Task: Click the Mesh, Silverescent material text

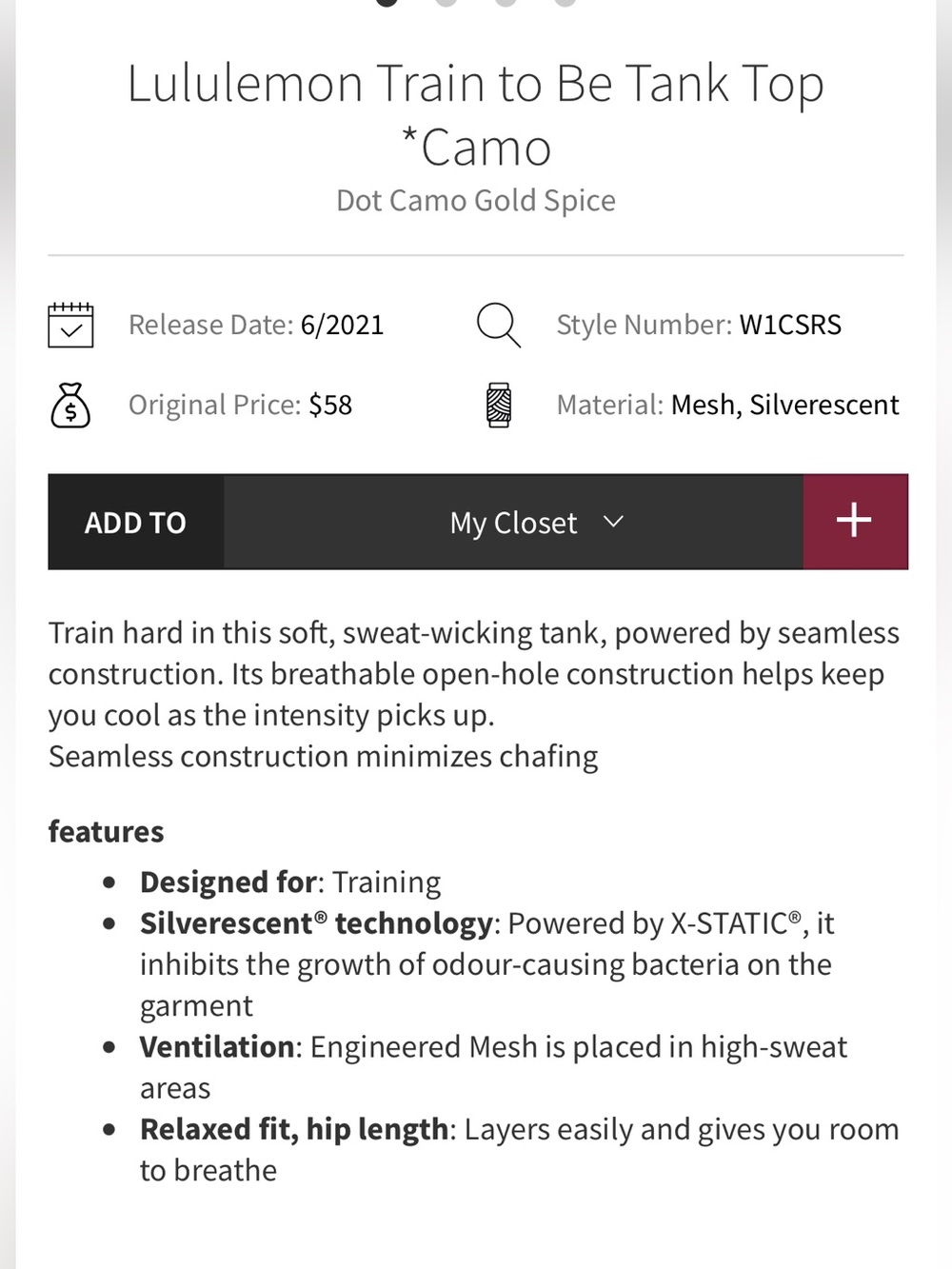Action: click(x=784, y=405)
